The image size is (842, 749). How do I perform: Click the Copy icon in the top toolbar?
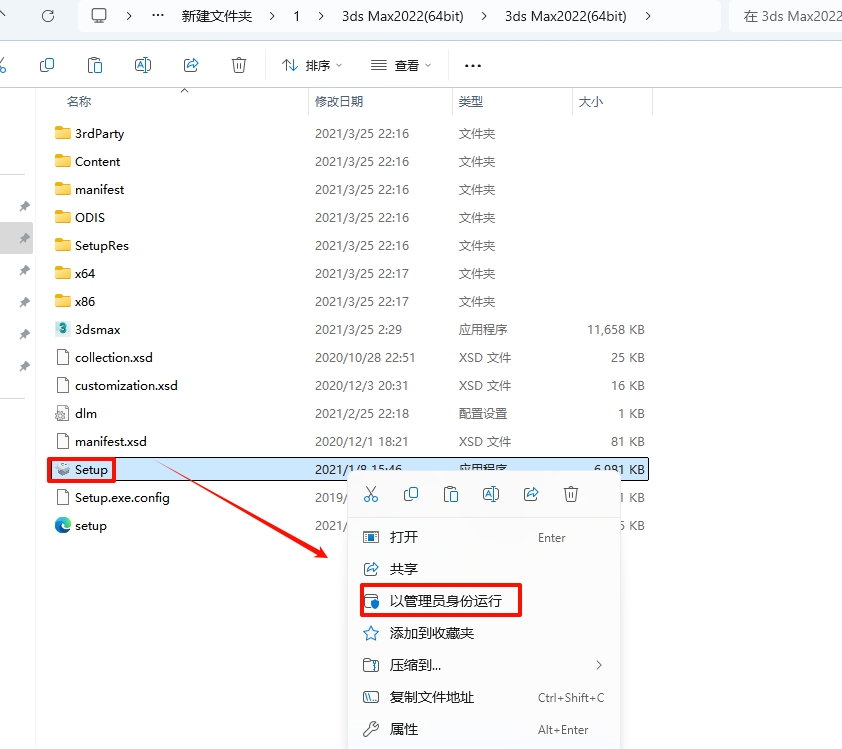coord(47,65)
